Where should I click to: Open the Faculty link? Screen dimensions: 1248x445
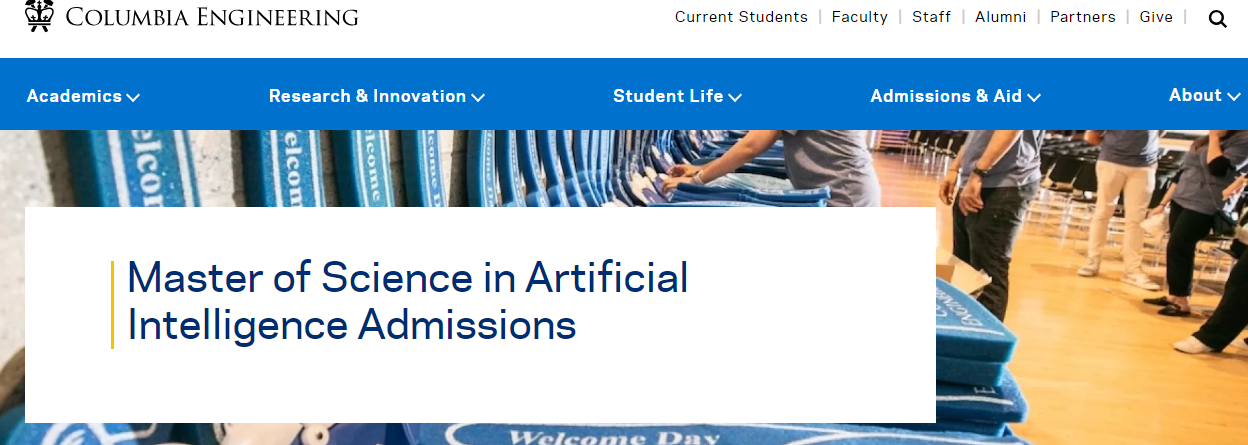tap(860, 17)
